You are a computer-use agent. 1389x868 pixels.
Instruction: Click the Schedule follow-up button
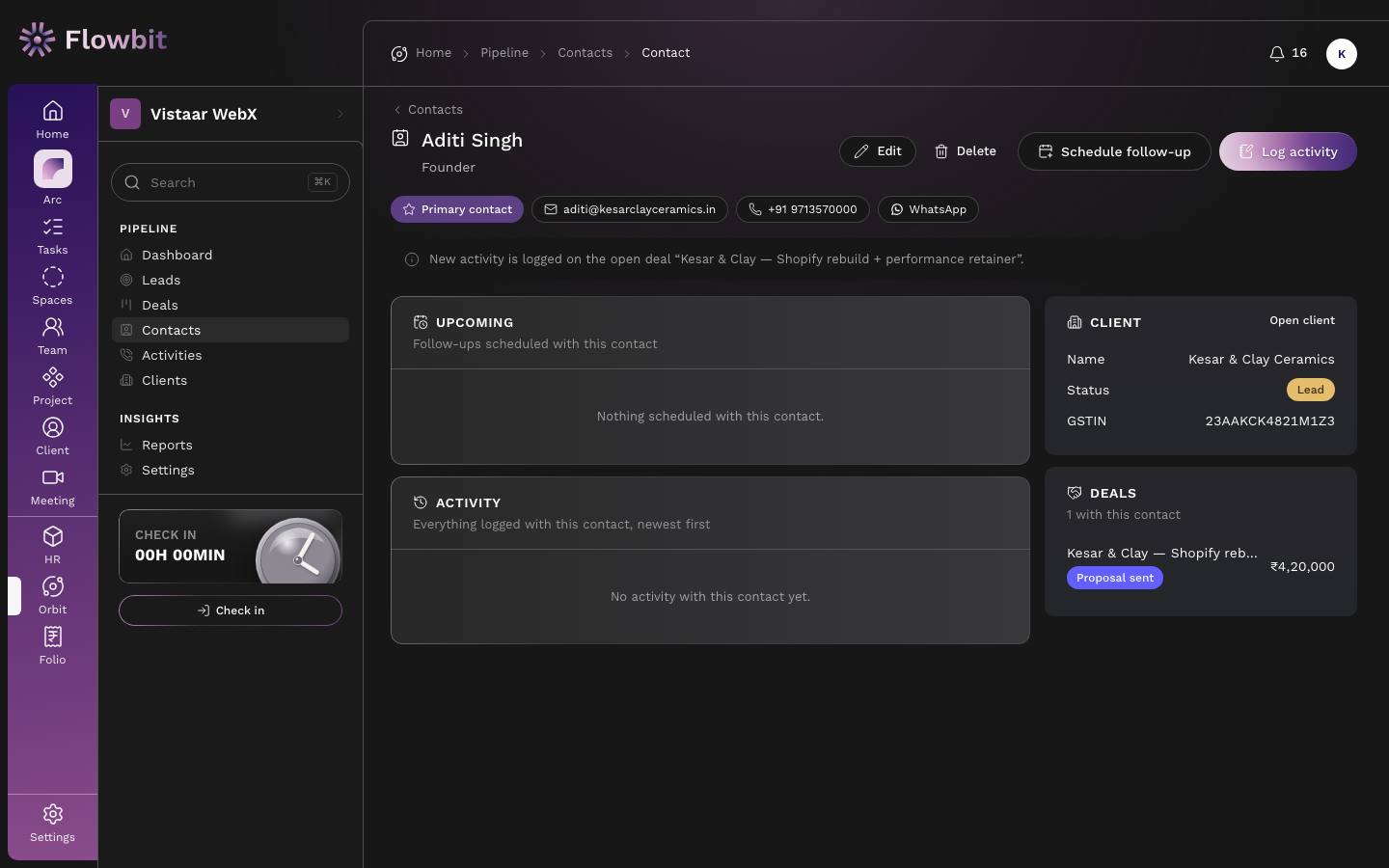[x=1114, y=151]
